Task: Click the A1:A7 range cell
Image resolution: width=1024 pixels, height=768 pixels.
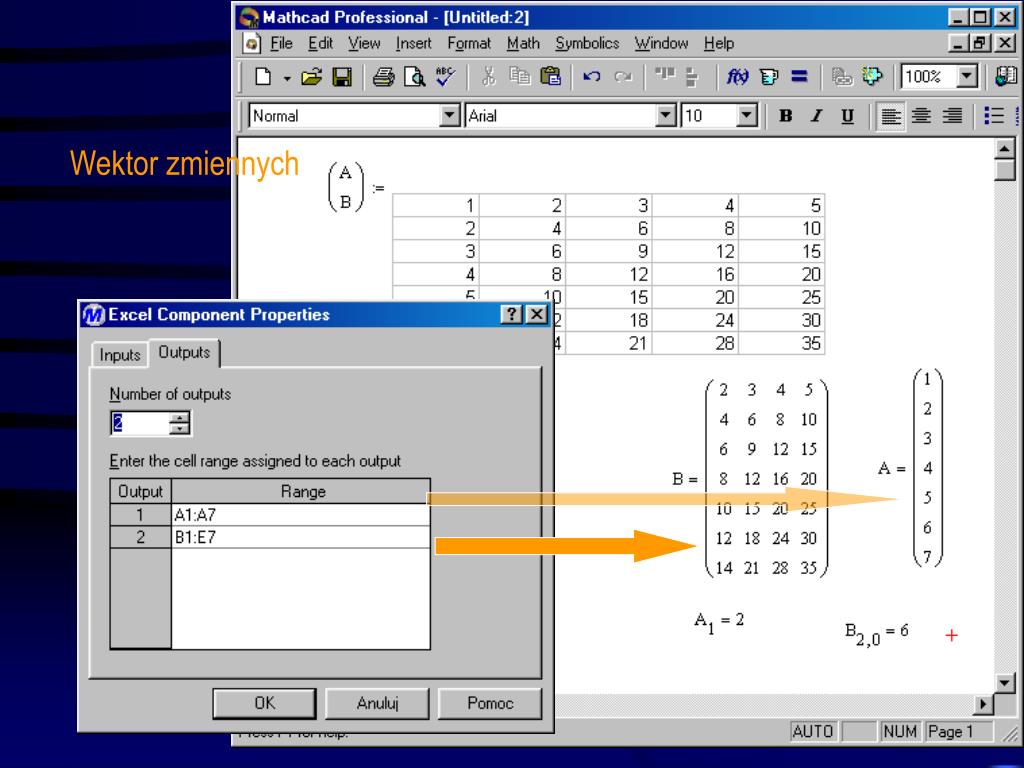Action: tap(300, 515)
